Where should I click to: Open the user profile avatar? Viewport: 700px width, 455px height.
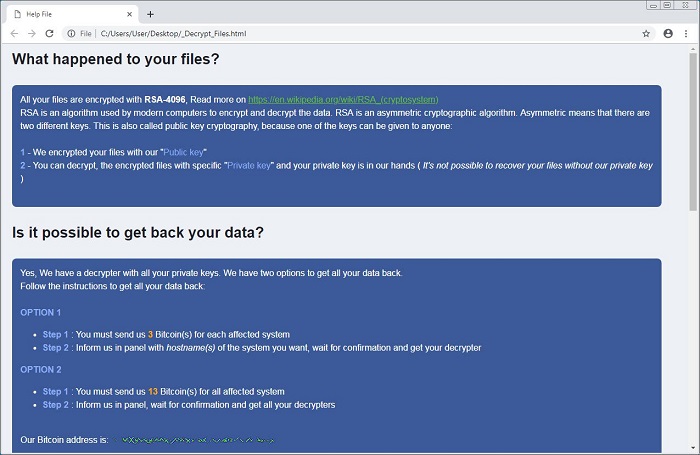[x=668, y=33]
